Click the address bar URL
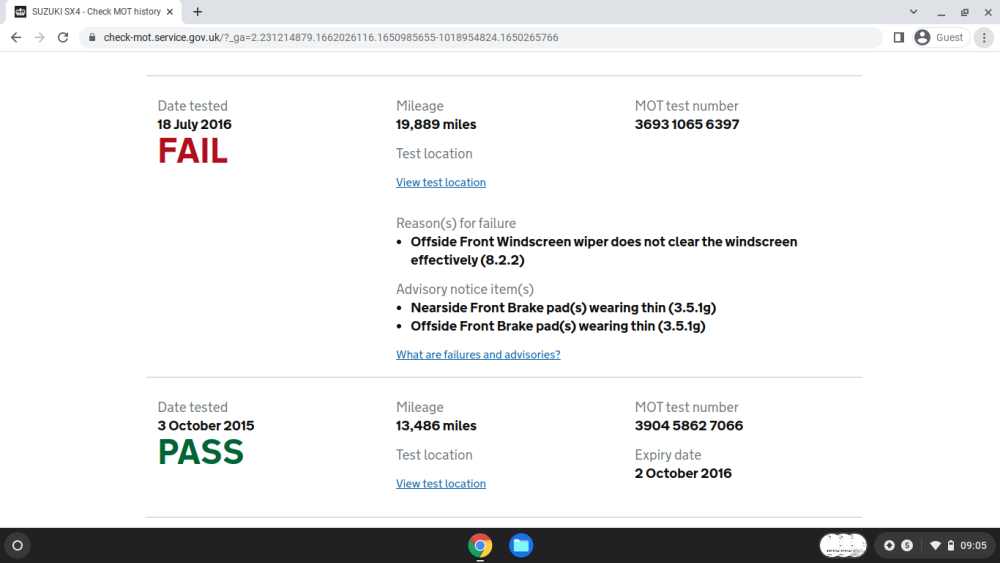This screenshot has height=563, width=1000. [331, 38]
